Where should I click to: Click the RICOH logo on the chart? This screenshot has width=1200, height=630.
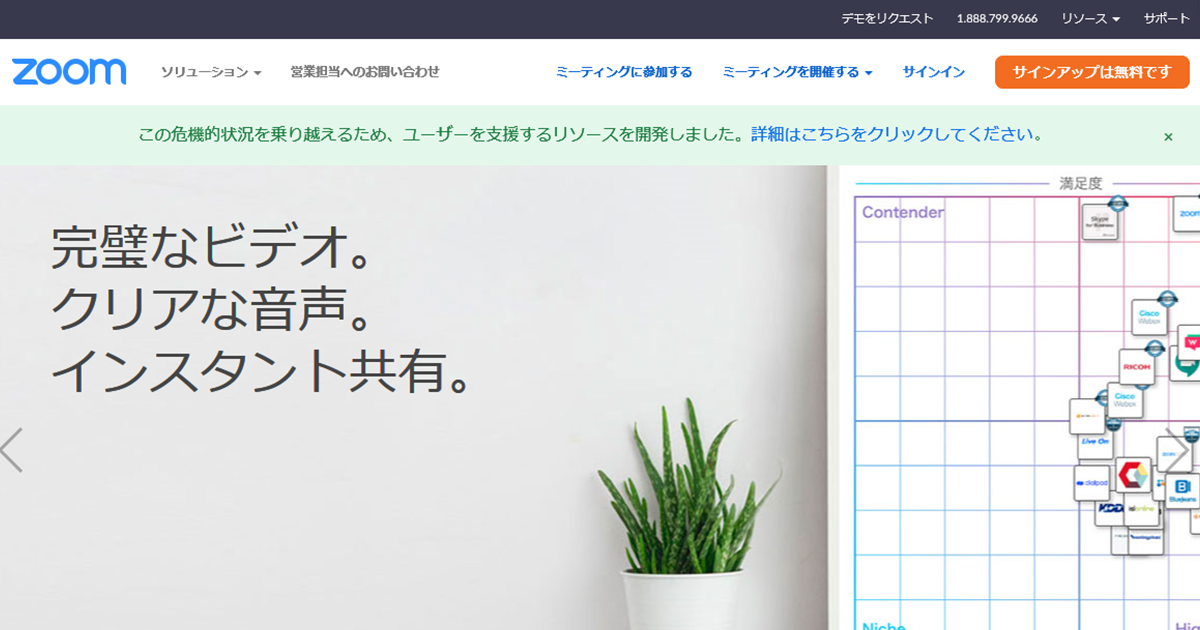click(x=1137, y=367)
